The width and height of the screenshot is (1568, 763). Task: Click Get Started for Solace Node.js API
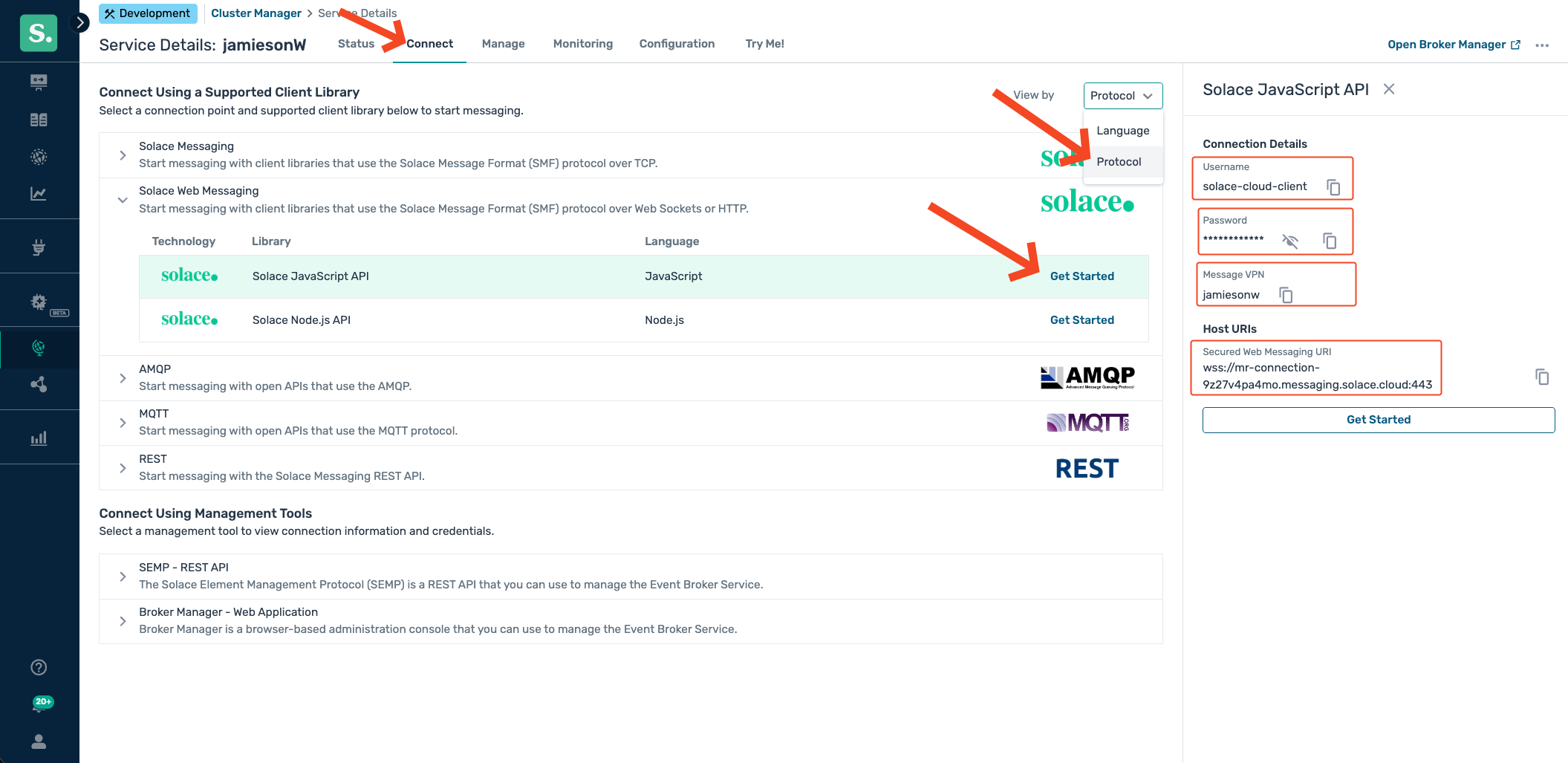pyautogui.click(x=1081, y=320)
